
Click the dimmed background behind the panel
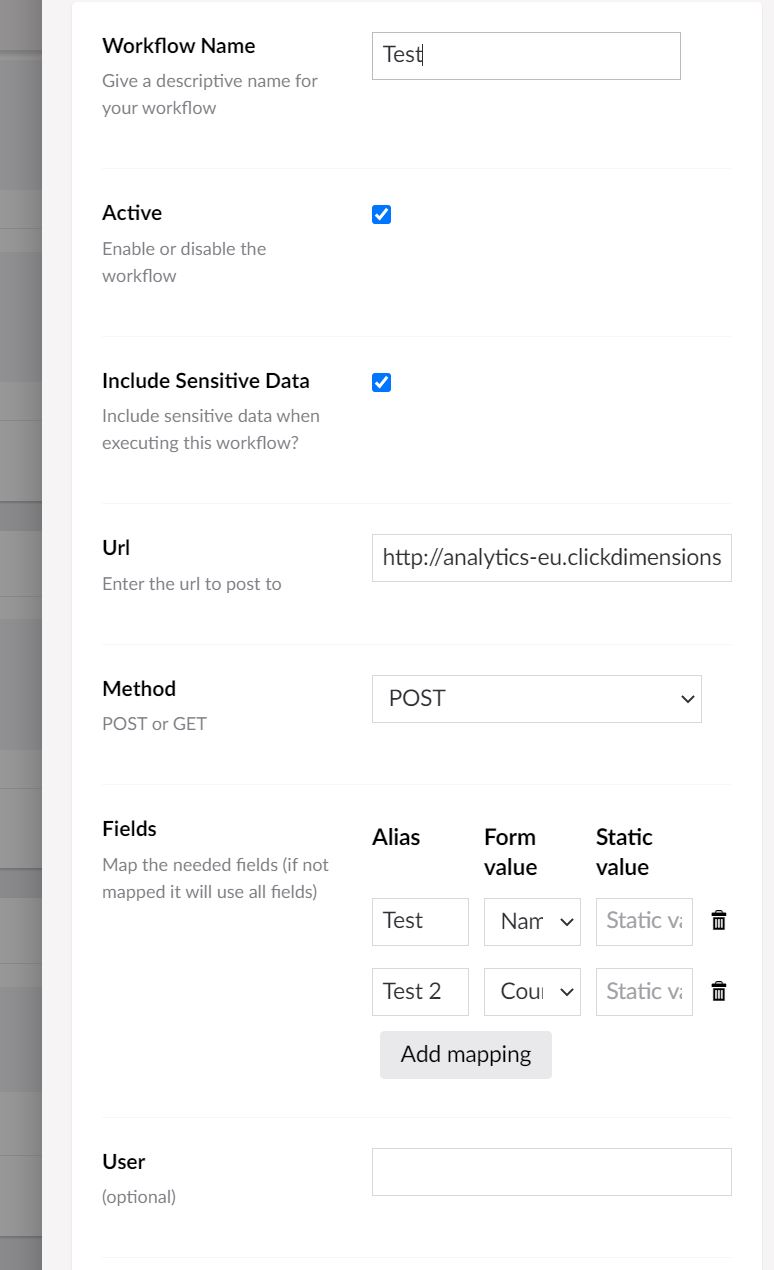coord(20,635)
